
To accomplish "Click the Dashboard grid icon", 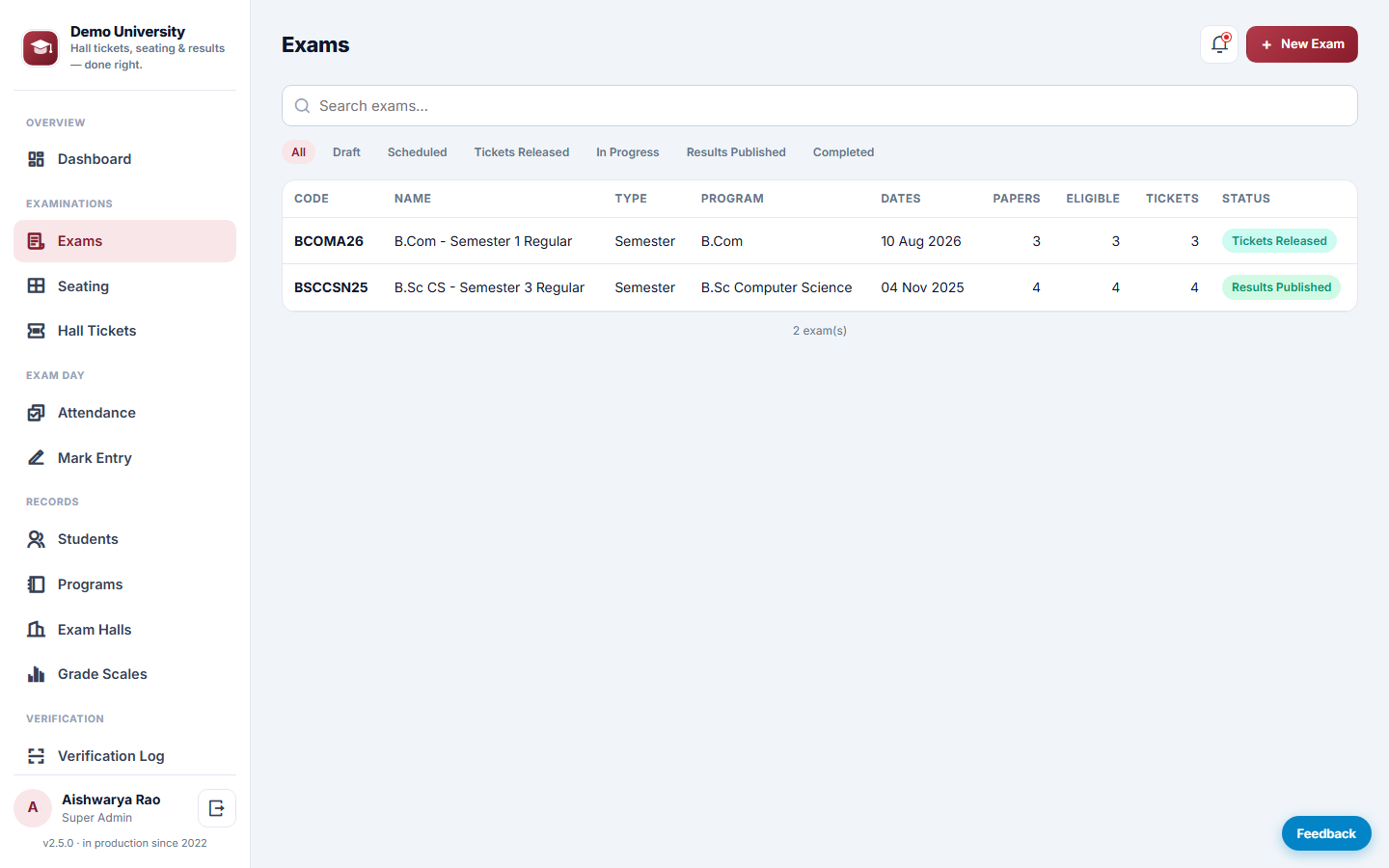I will point(37,159).
